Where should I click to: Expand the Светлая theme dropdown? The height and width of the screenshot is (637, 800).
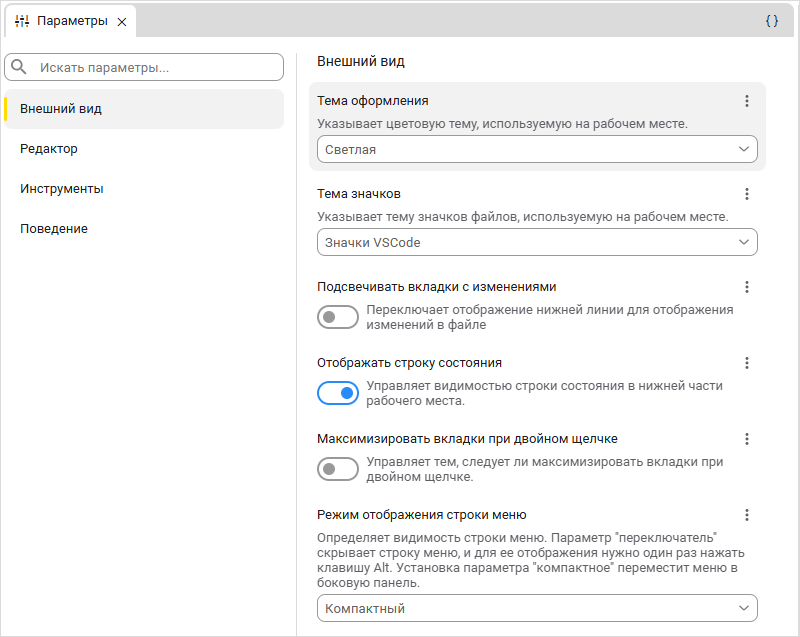tap(537, 149)
